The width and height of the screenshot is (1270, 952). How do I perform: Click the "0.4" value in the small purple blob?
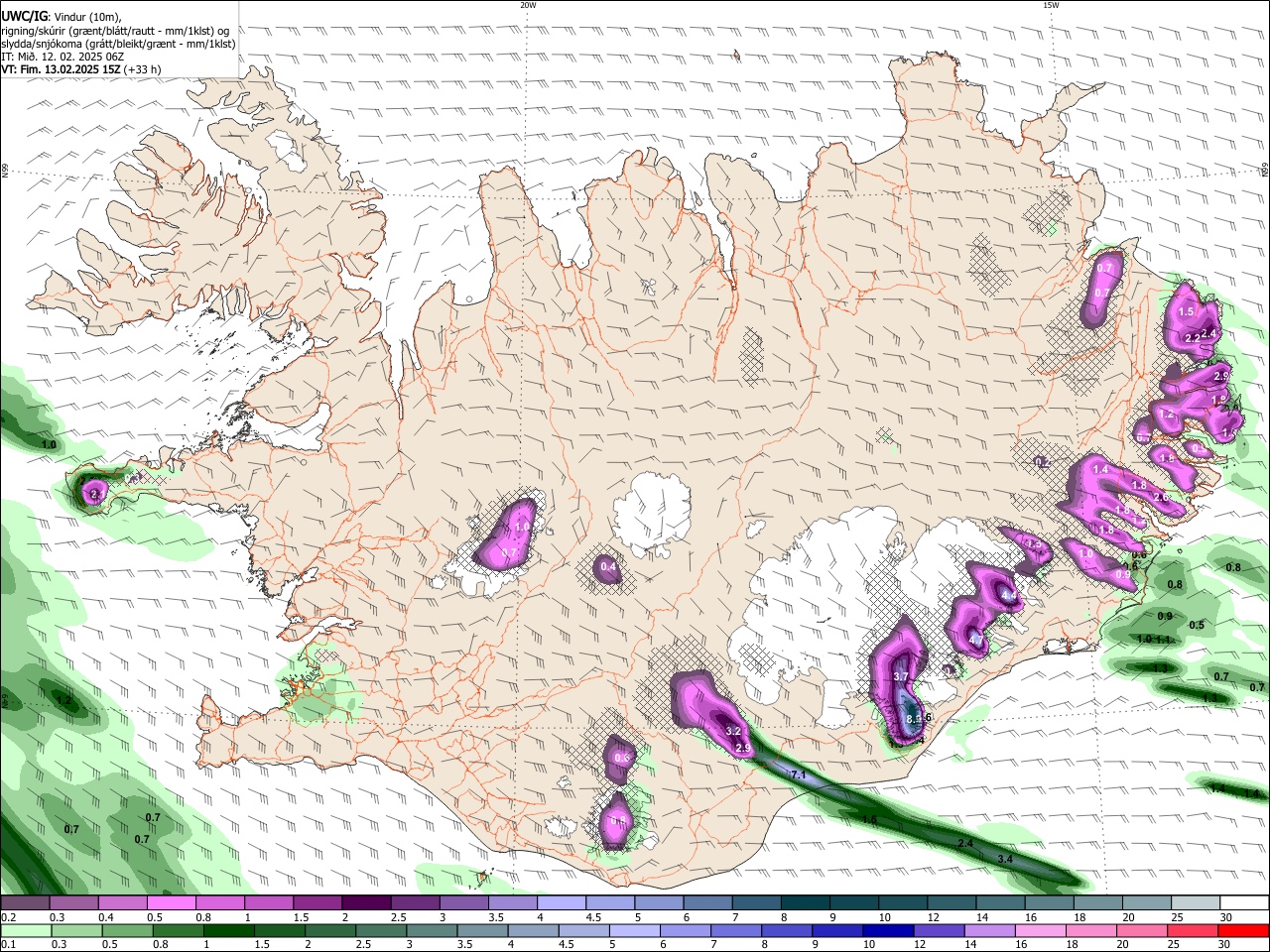click(608, 567)
